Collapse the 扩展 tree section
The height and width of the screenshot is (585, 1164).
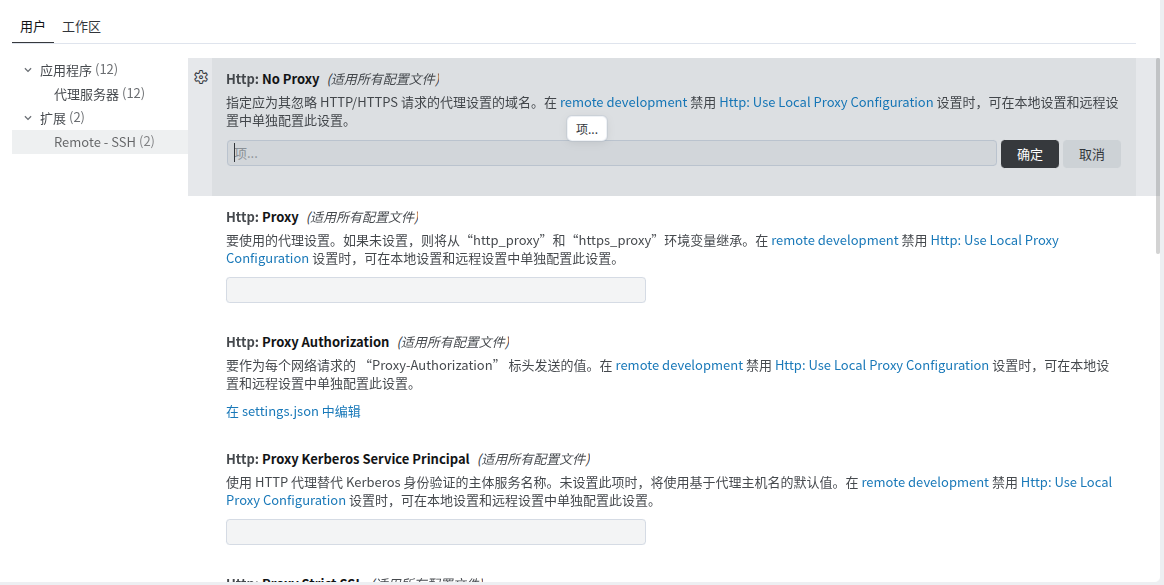coord(28,118)
